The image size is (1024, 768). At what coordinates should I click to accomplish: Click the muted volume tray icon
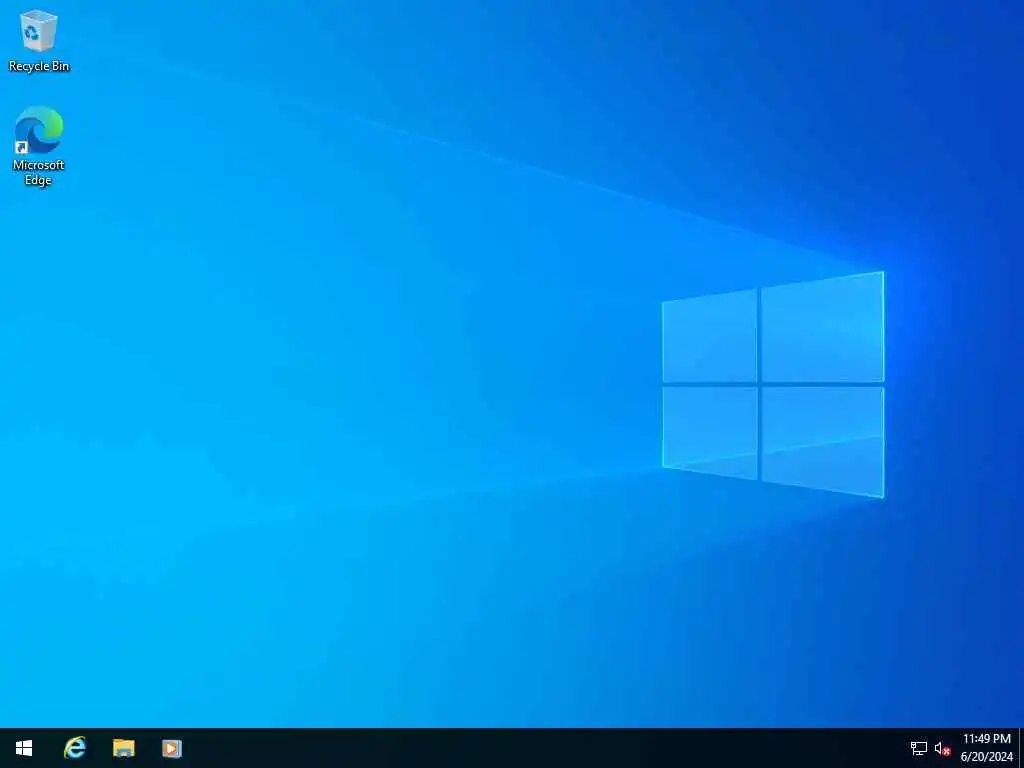(x=942, y=748)
